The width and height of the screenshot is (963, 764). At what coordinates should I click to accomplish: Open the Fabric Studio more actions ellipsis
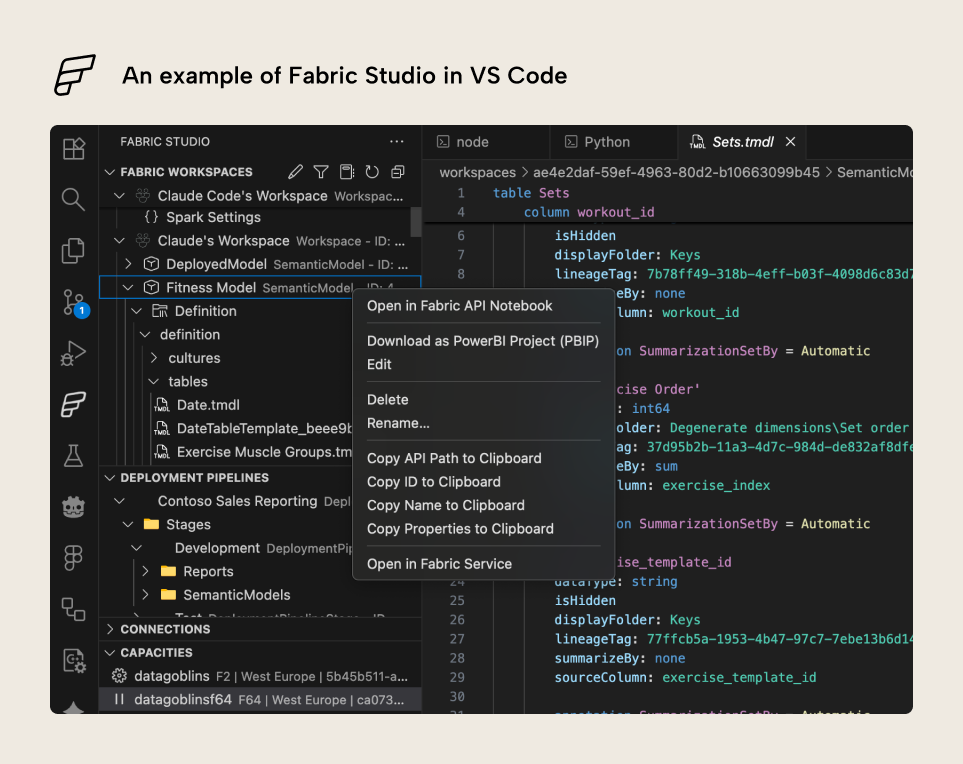(397, 142)
